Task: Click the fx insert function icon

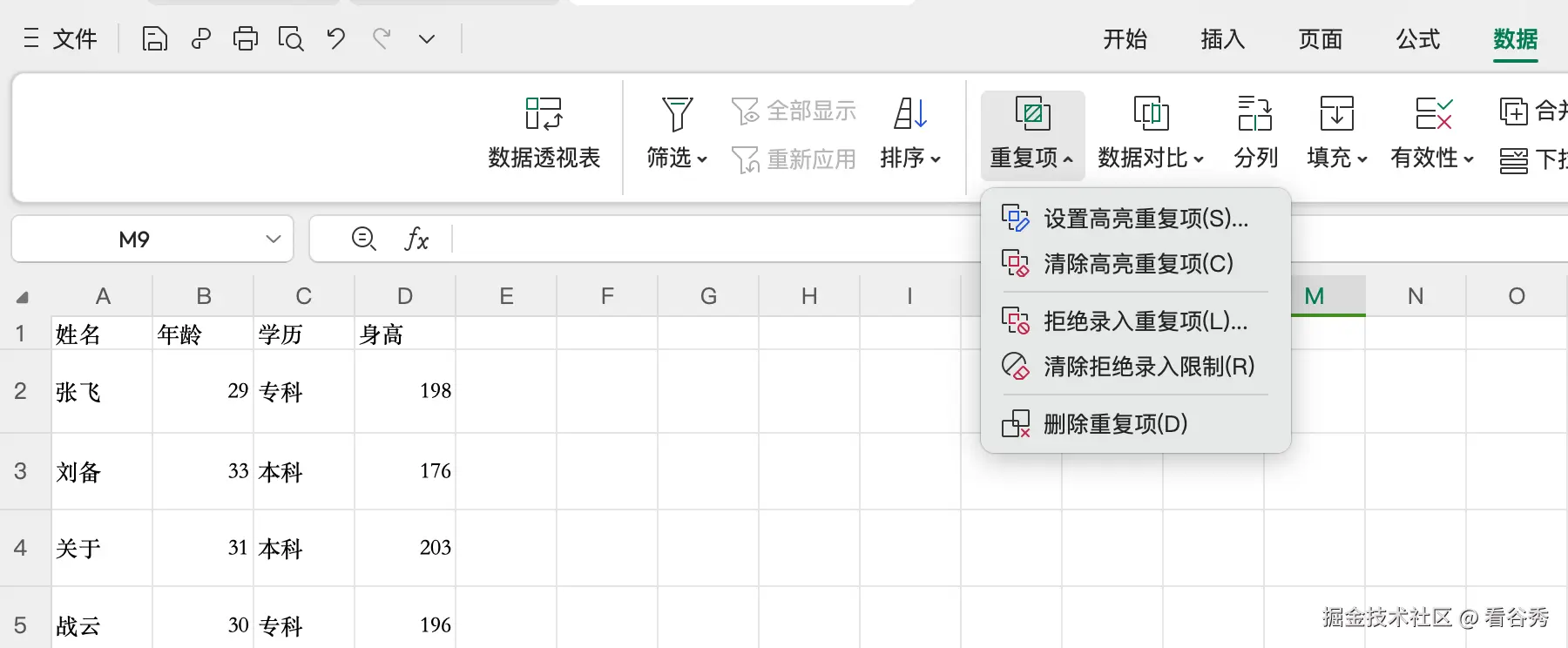Action: click(416, 239)
